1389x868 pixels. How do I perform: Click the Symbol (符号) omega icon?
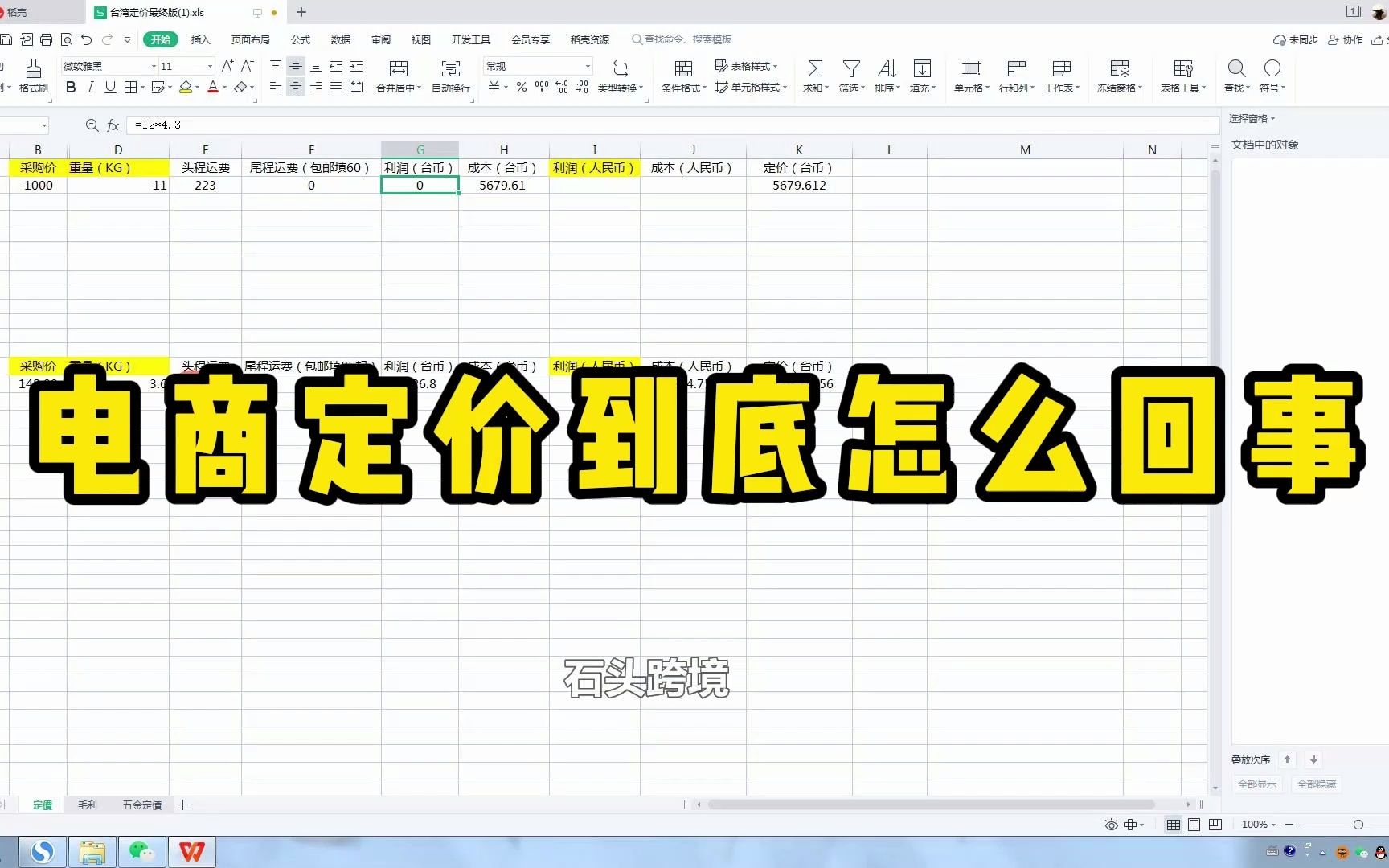pyautogui.click(x=1272, y=68)
